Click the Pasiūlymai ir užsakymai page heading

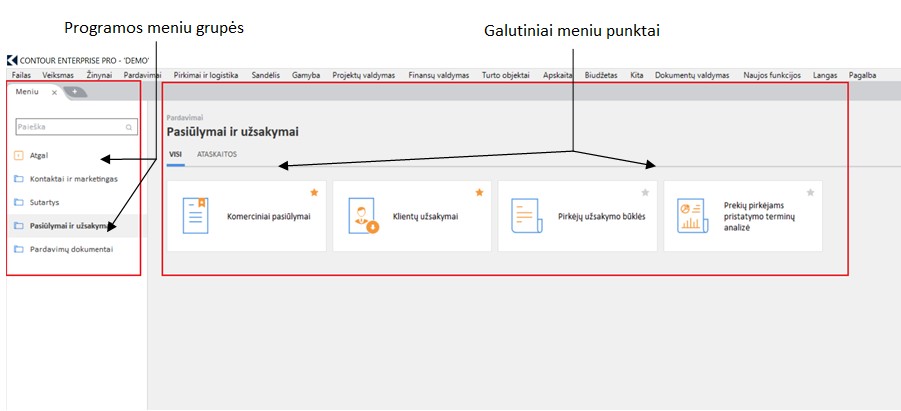pyautogui.click(x=233, y=132)
